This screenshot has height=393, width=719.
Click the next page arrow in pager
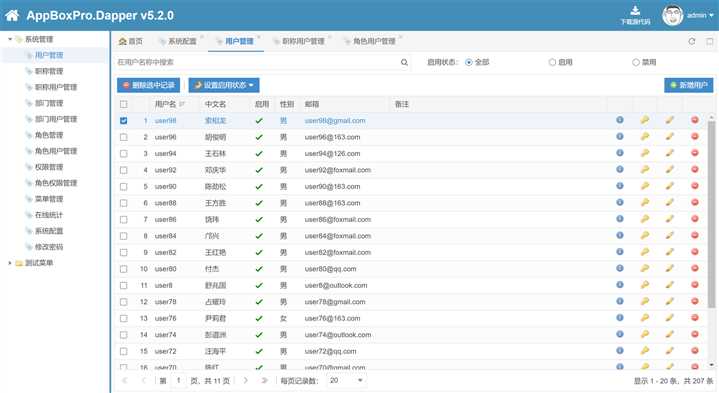(x=246, y=380)
